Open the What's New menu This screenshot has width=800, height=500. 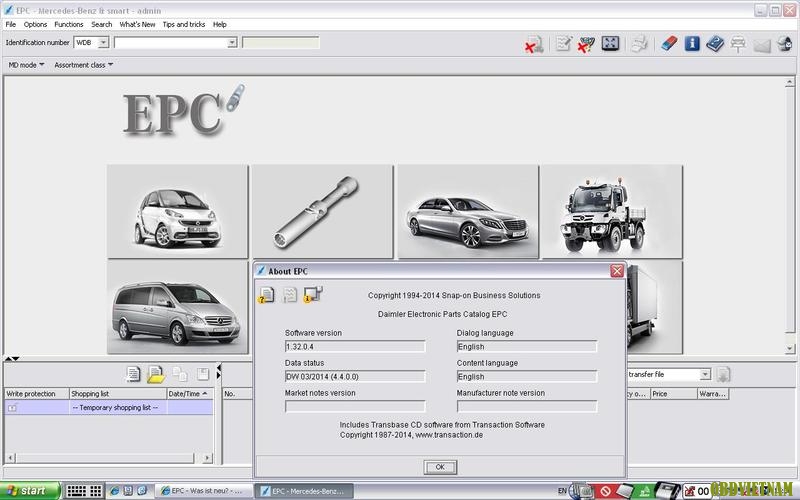[137, 24]
